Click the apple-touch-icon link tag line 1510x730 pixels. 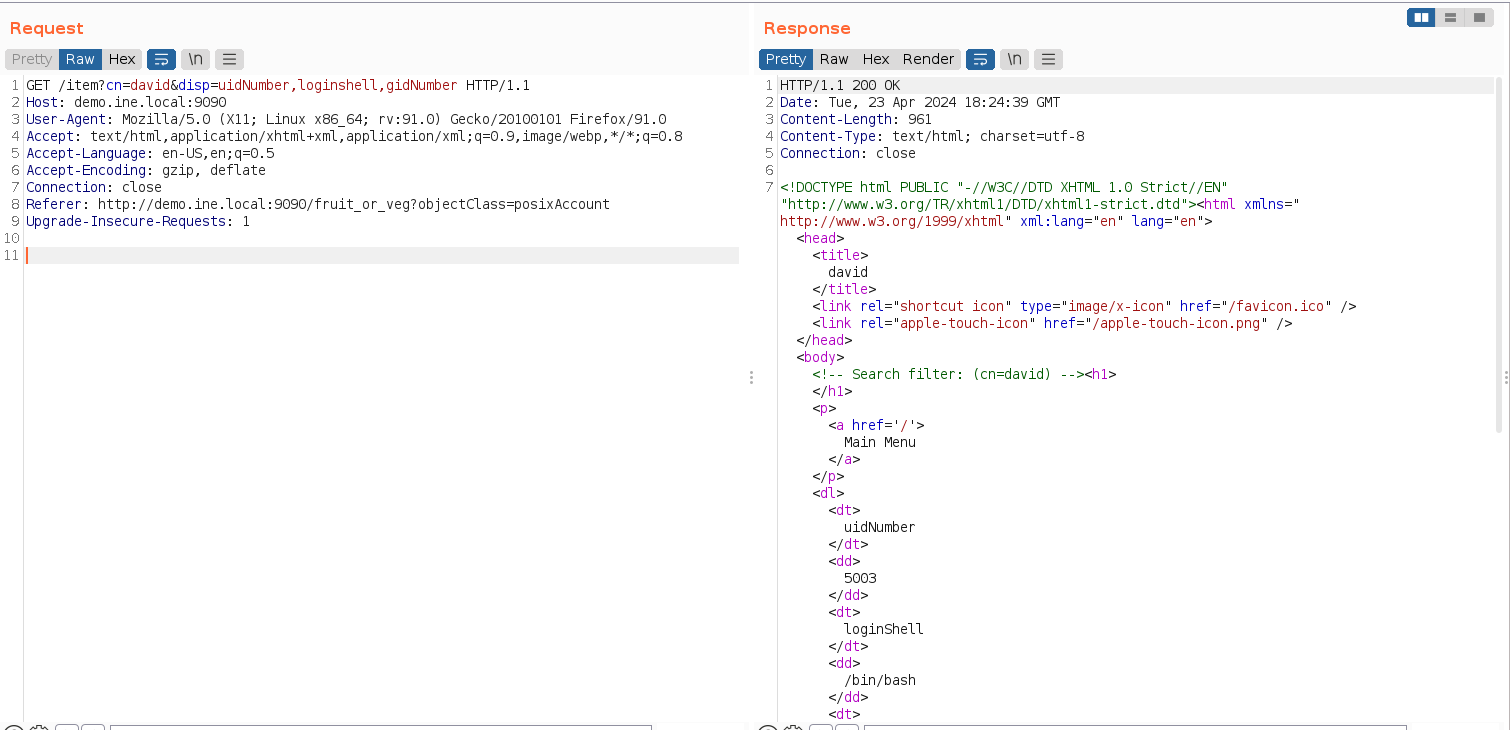pos(1052,323)
